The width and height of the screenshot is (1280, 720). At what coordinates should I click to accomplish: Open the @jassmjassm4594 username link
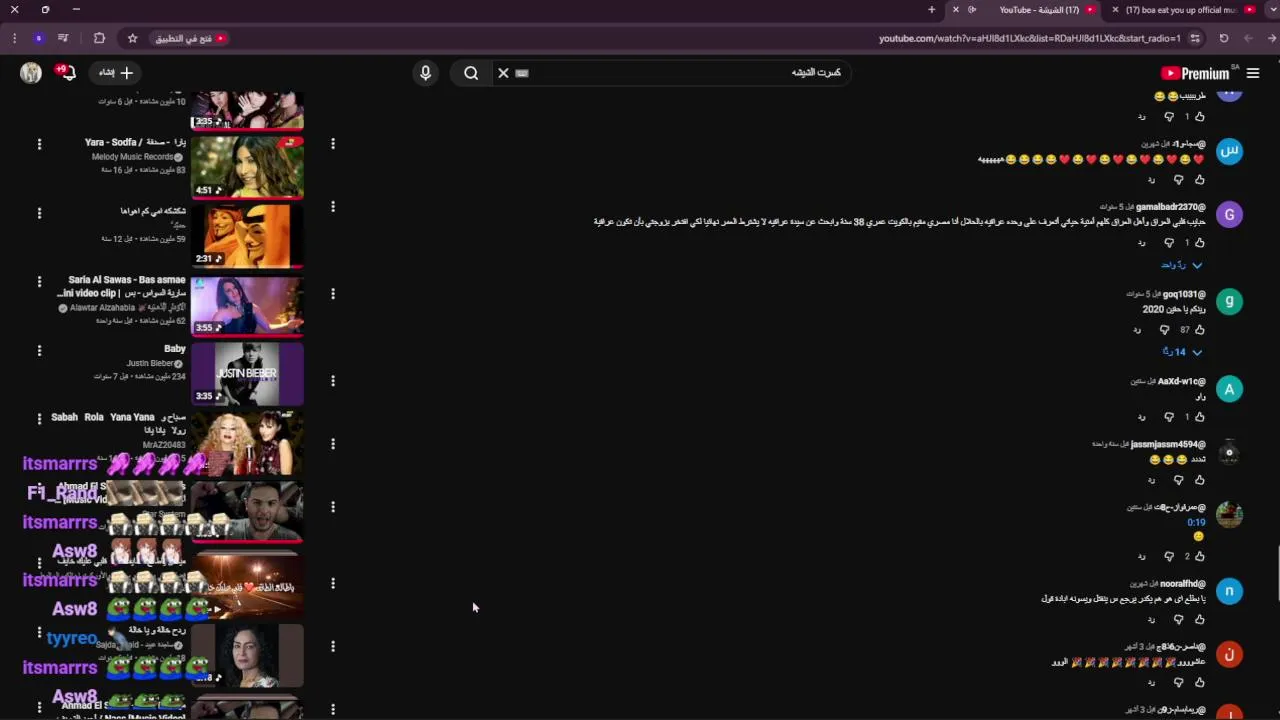coord(1168,444)
